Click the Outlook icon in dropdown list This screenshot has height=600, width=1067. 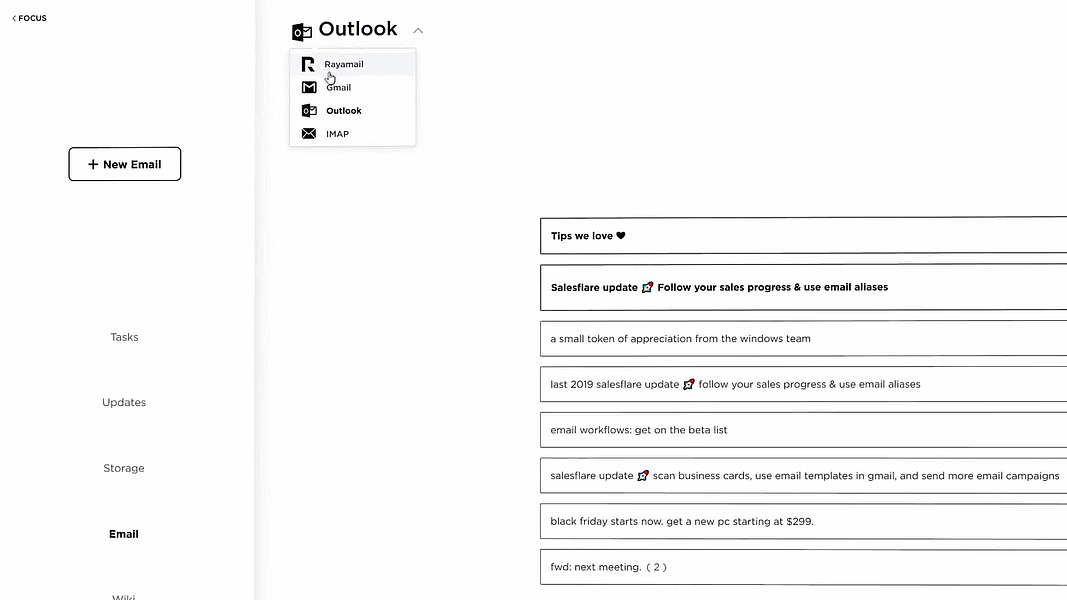(x=309, y=110)
